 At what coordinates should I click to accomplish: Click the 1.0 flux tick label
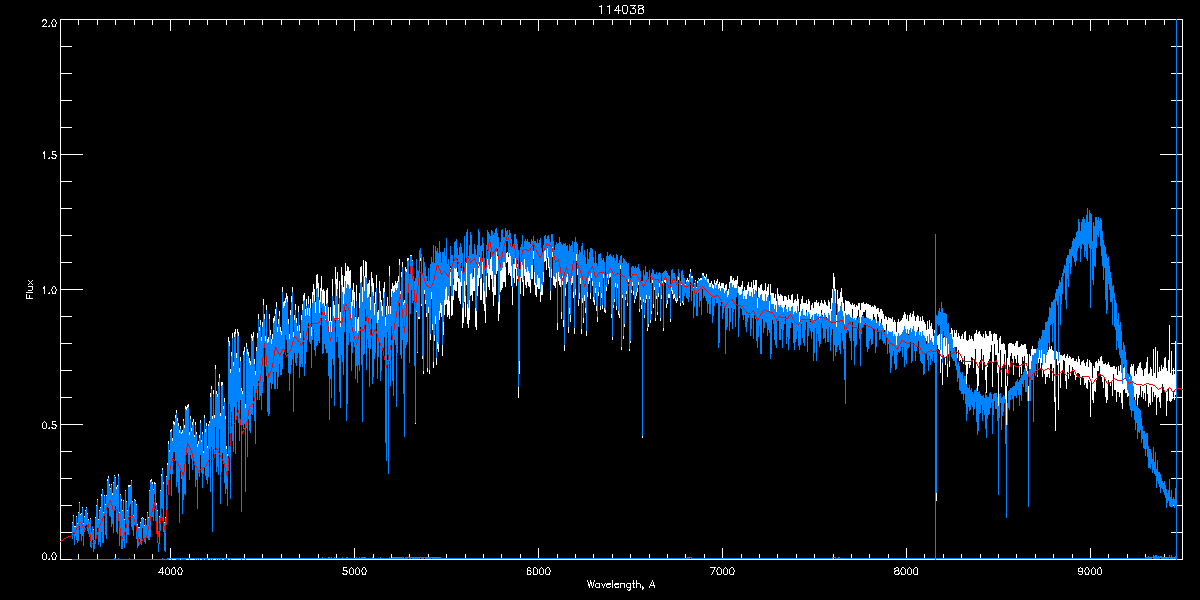point(47,290)
